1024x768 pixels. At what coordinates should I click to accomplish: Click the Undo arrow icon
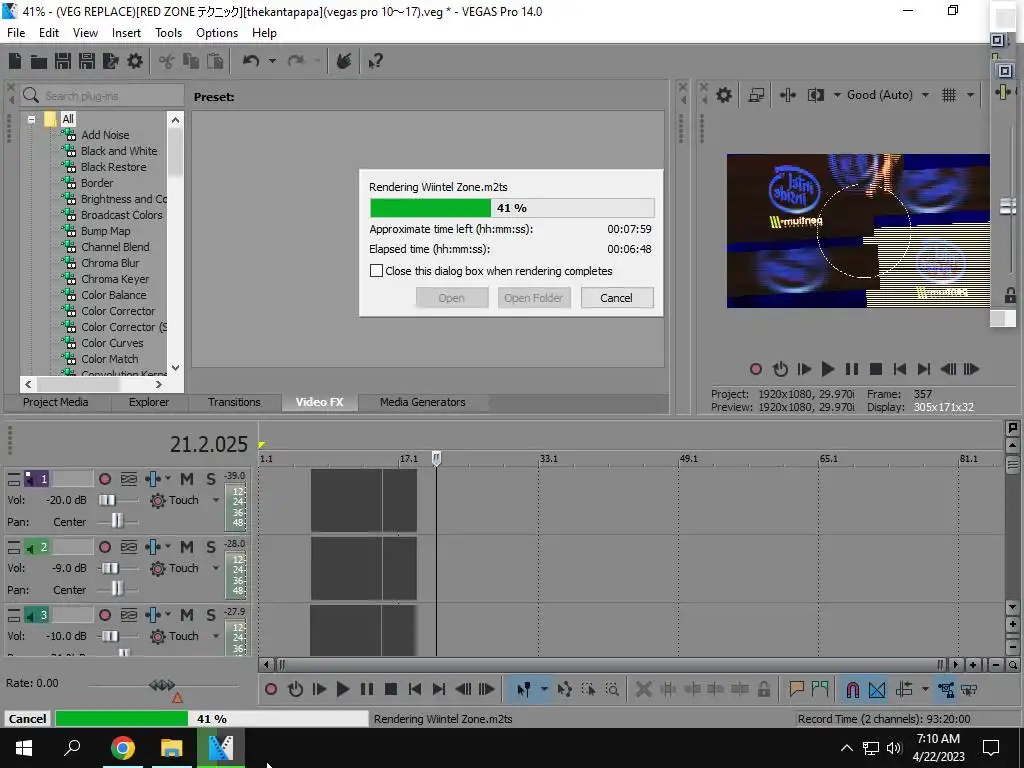(x=251, y=61)
